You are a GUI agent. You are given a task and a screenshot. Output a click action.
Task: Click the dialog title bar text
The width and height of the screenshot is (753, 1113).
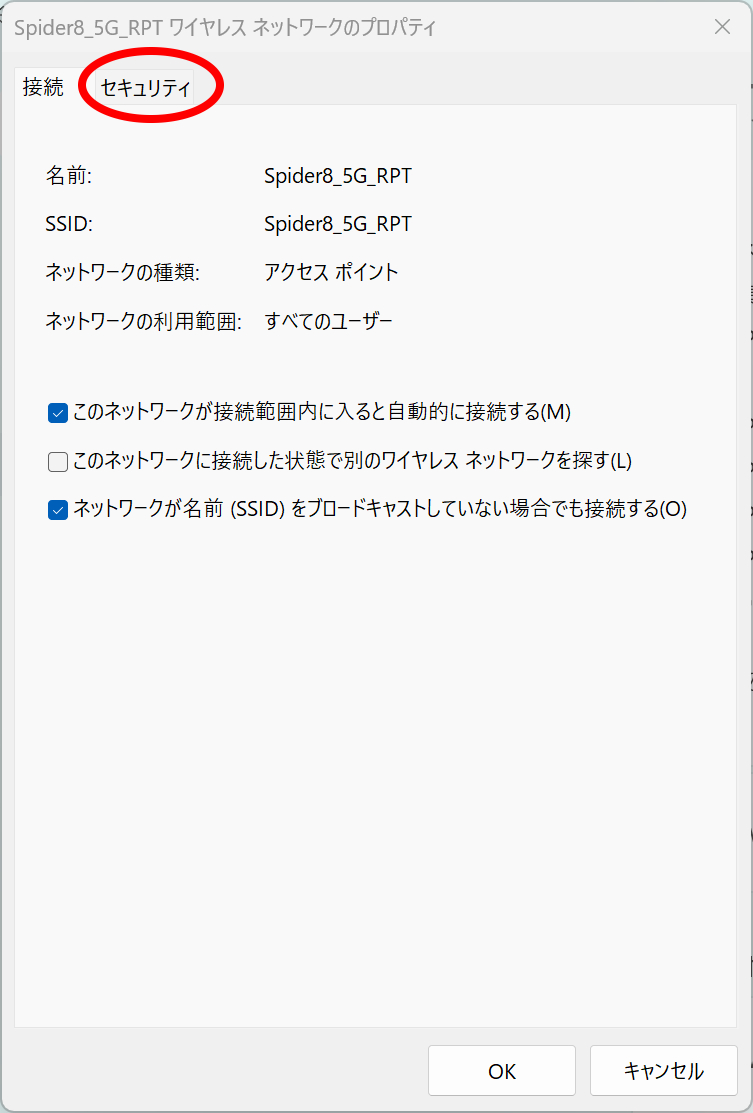[x=225, y=28]
